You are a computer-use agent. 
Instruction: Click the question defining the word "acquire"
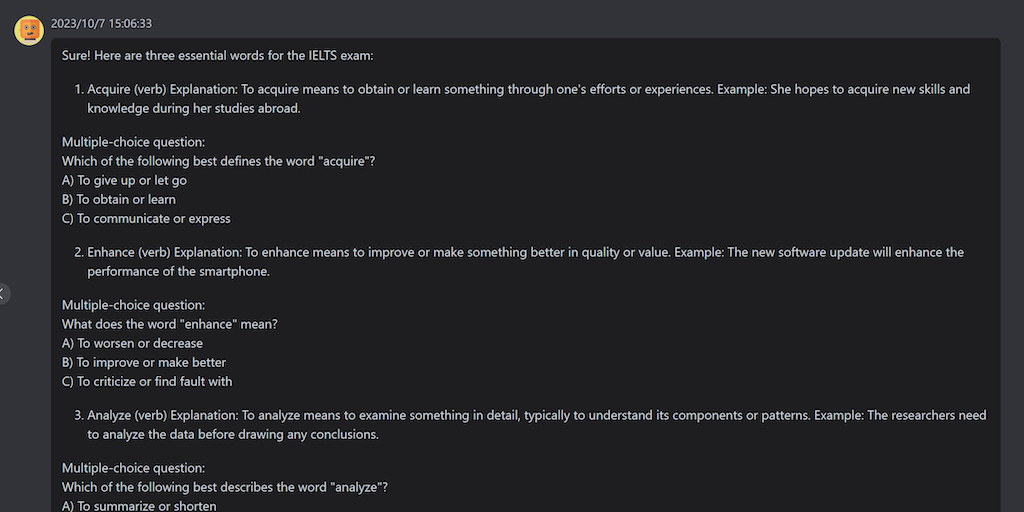(x=218, y=161)
